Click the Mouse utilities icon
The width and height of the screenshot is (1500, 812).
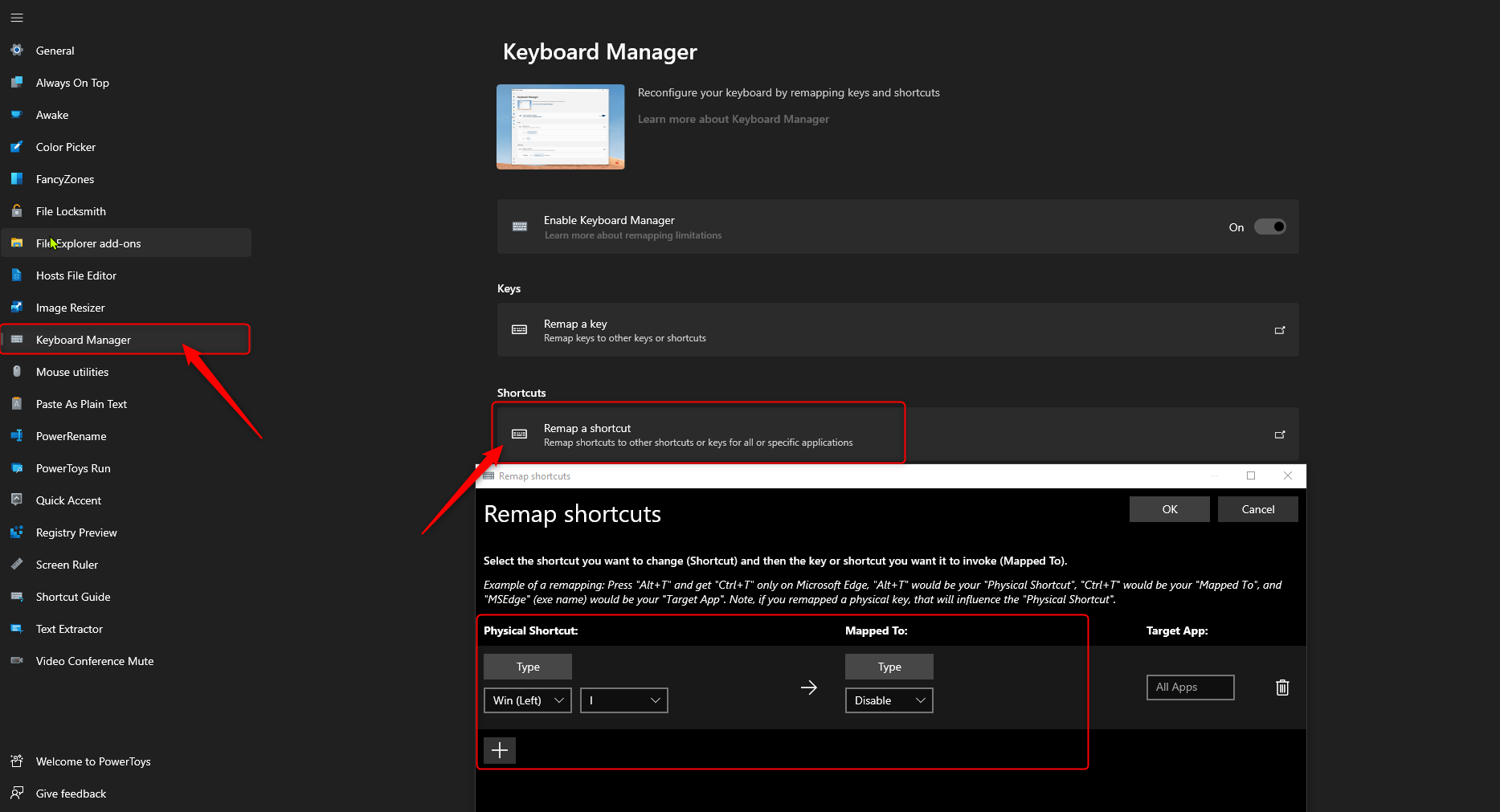tap(17, 371)
